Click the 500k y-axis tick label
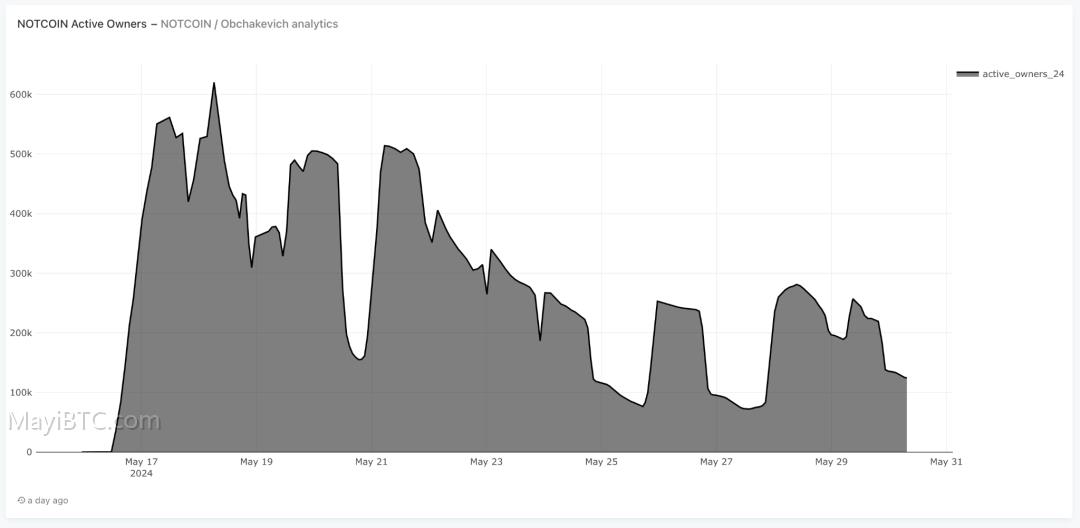Screen dimensions: 1080x528 click(x=21, y=154)
